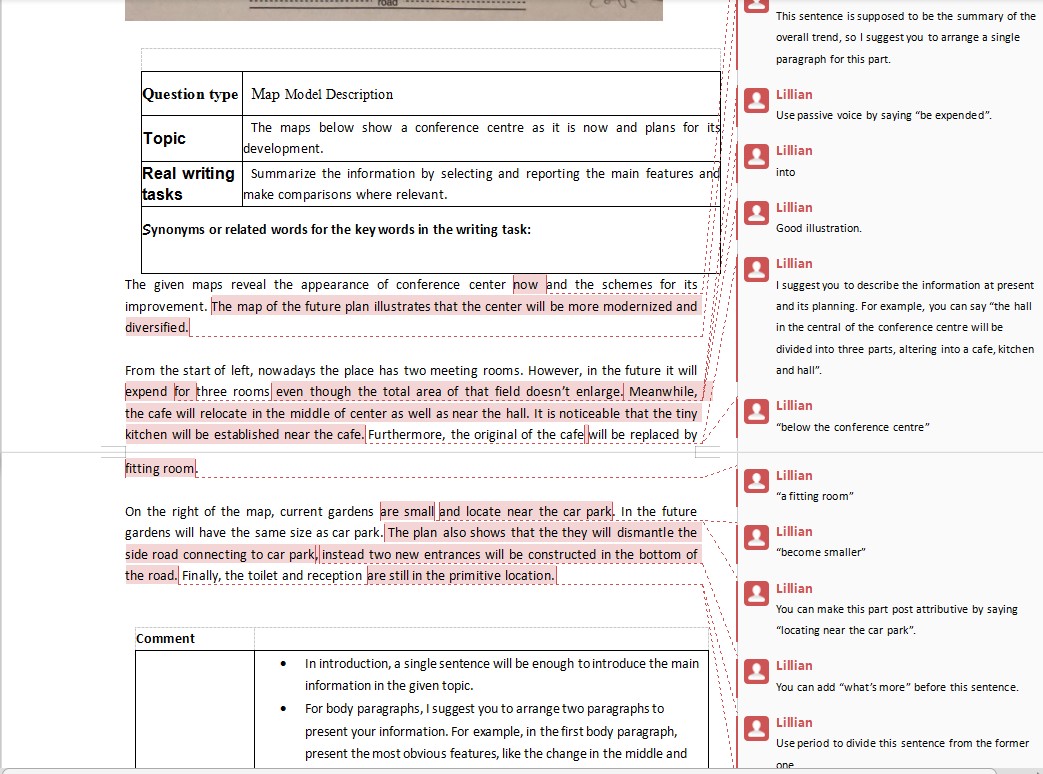Select comment text 'Good illustration.'
This screenshot has width=1043, height=774.
pos(818,228)
